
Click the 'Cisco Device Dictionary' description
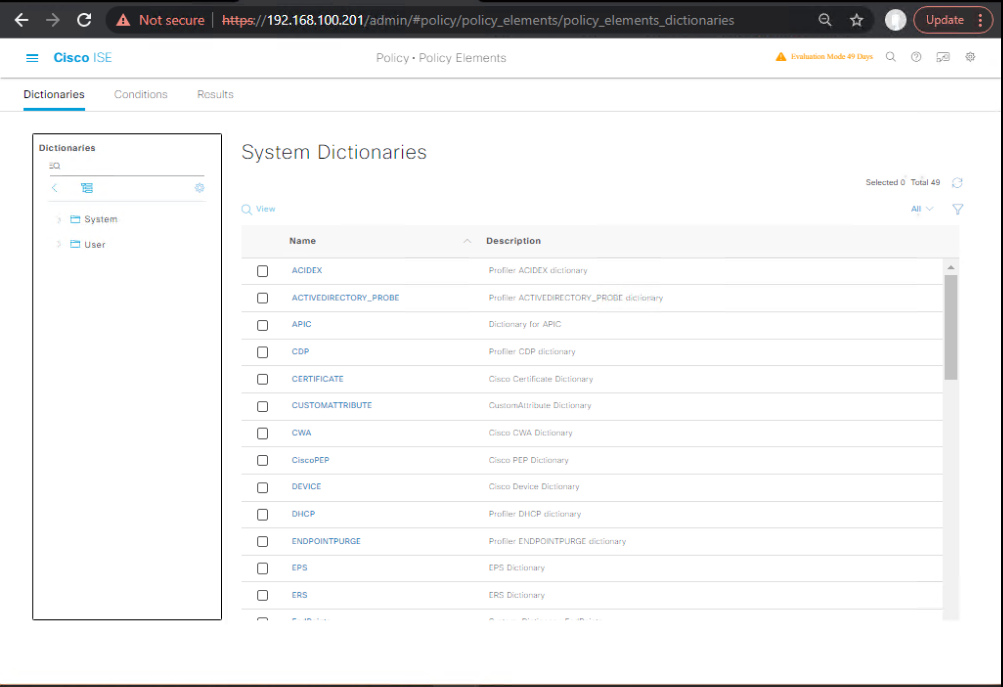pos(534,487)
